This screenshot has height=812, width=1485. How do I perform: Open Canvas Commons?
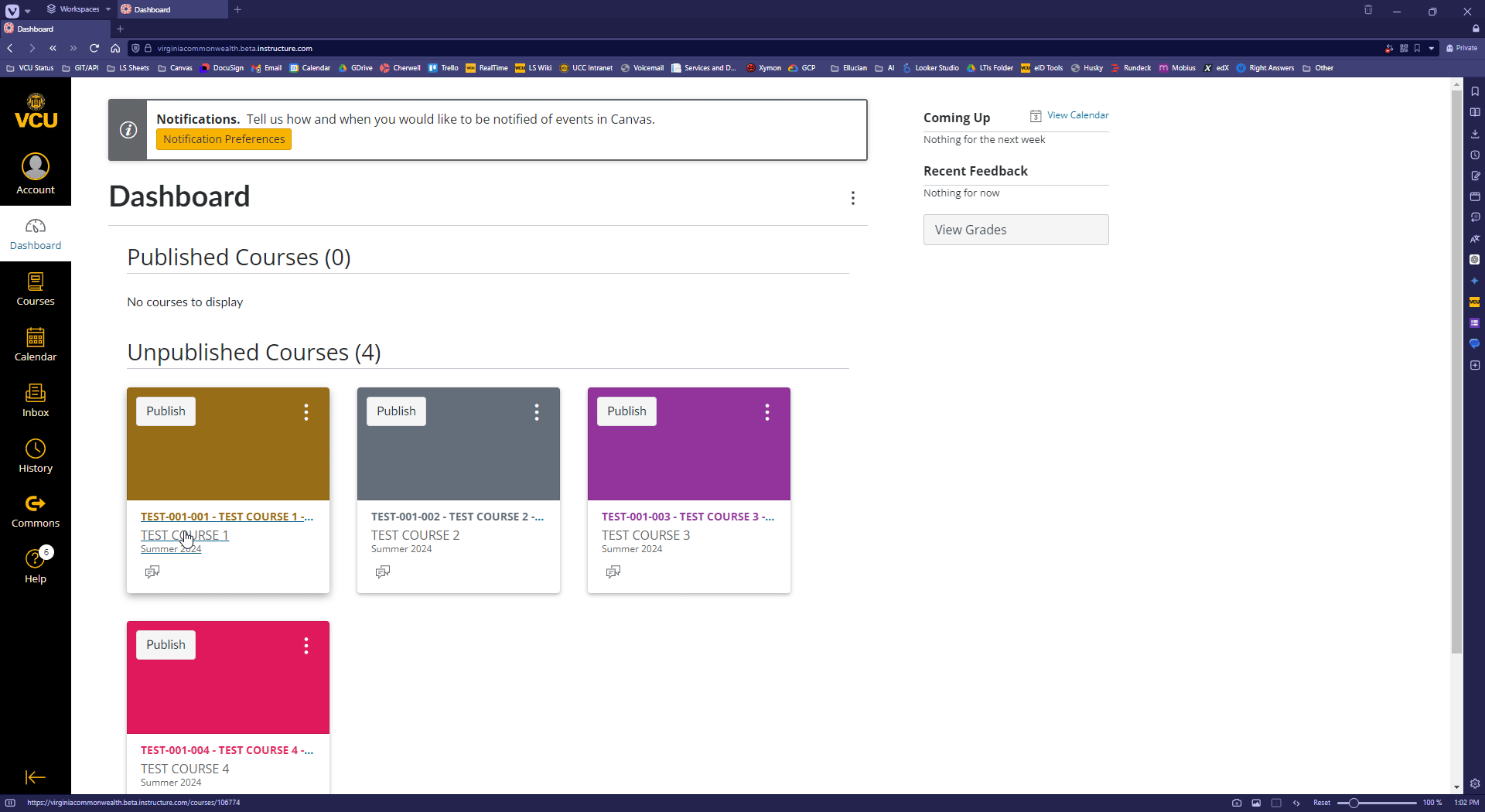click(x=35, y=510)
